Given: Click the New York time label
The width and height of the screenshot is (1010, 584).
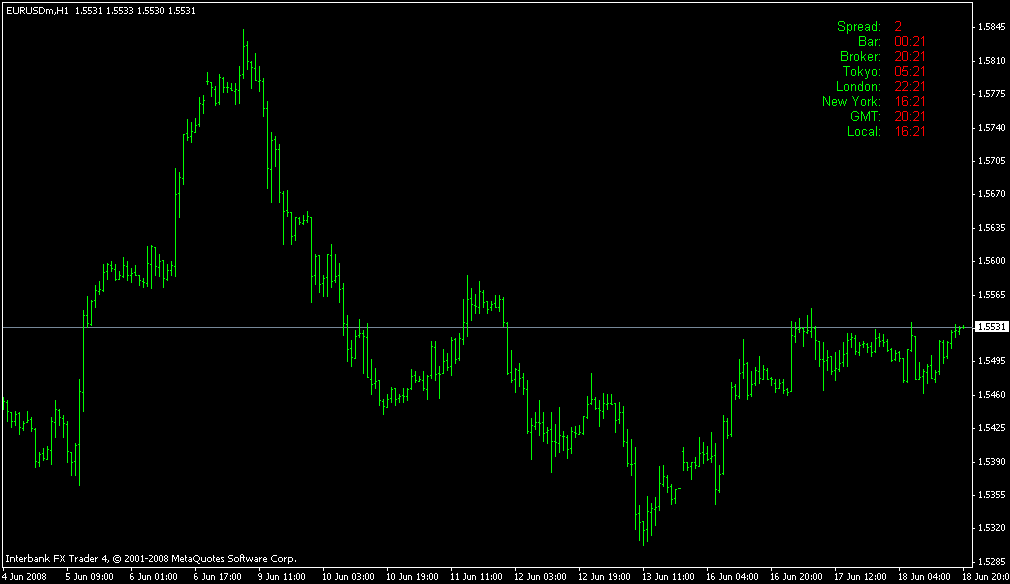Looking at the screenshot, I should (x=851, y=102).
